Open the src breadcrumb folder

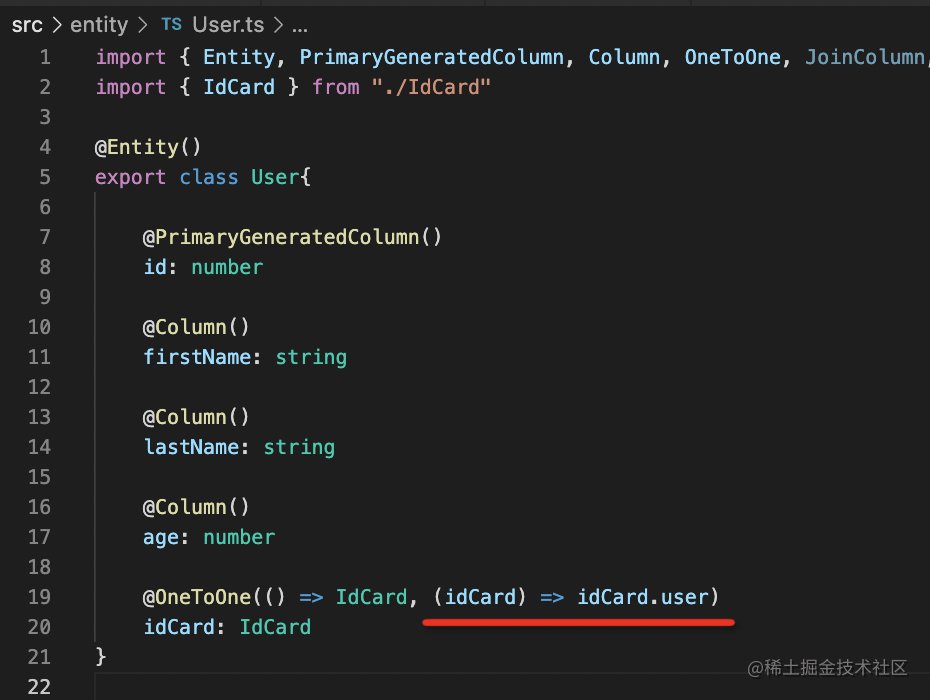[x=27, y=25]
